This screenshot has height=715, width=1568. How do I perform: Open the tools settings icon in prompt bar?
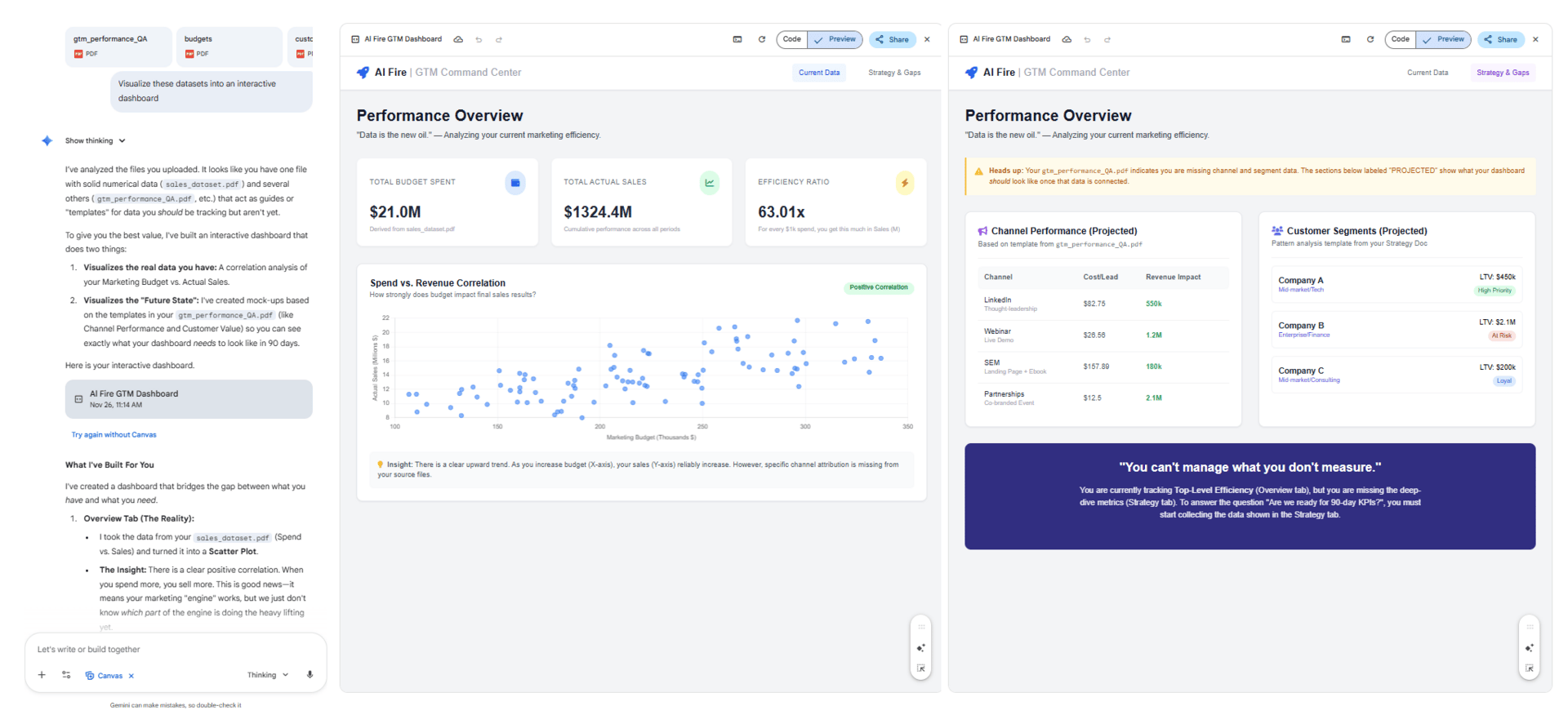point(66,675)
